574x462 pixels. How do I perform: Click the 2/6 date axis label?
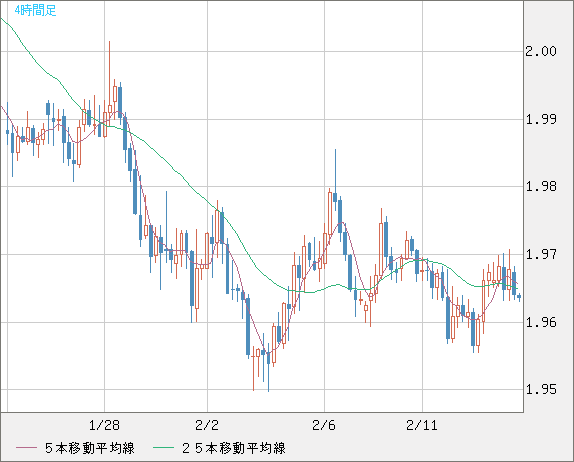tap(324, 425)
